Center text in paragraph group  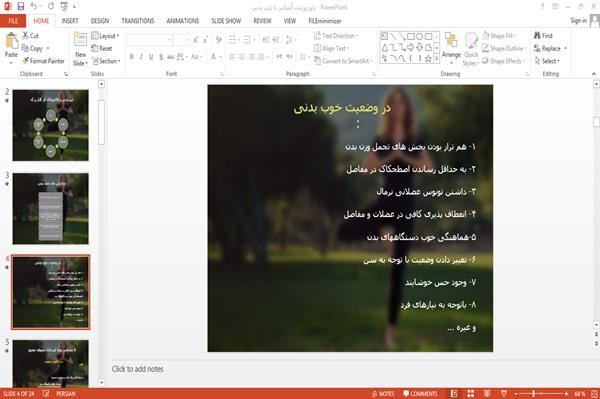[x=242, y=57]
